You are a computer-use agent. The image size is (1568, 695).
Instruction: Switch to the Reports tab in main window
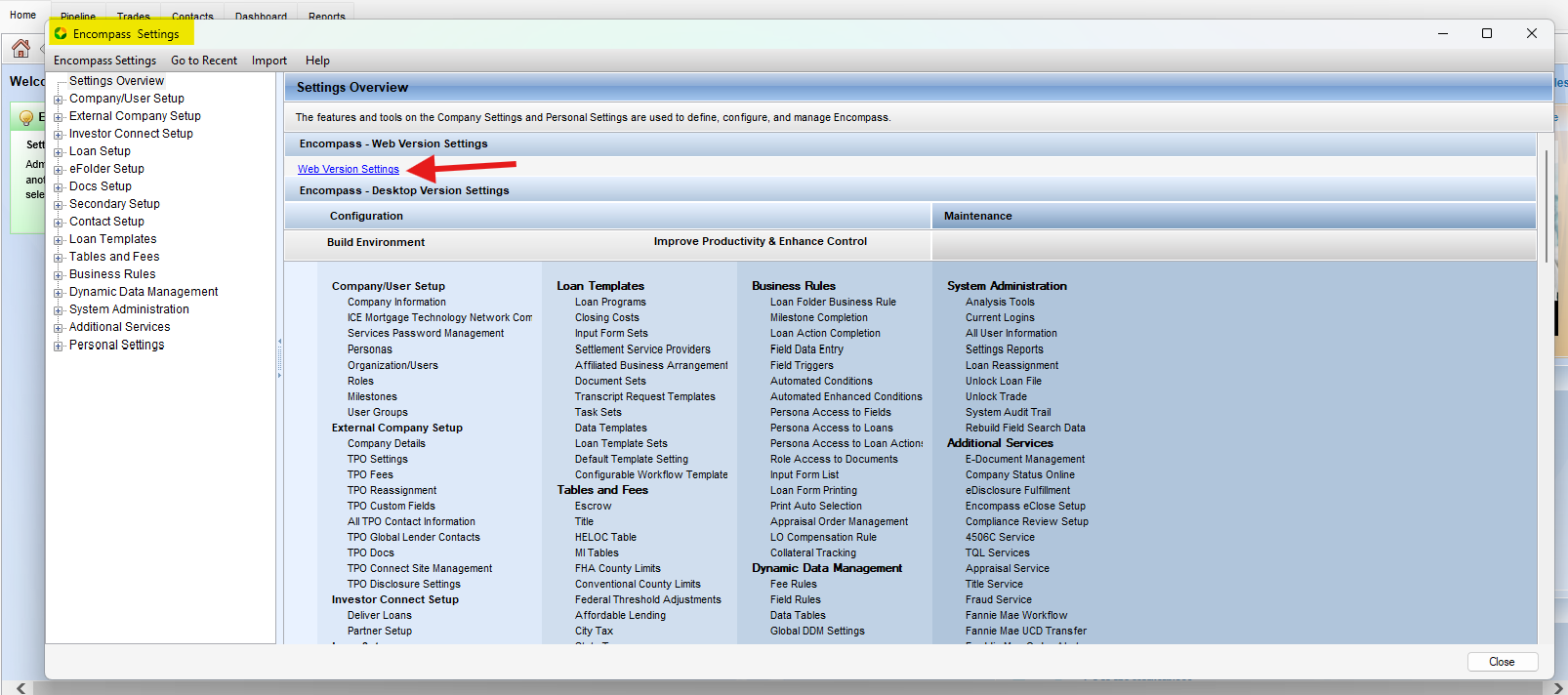[327, 17]
